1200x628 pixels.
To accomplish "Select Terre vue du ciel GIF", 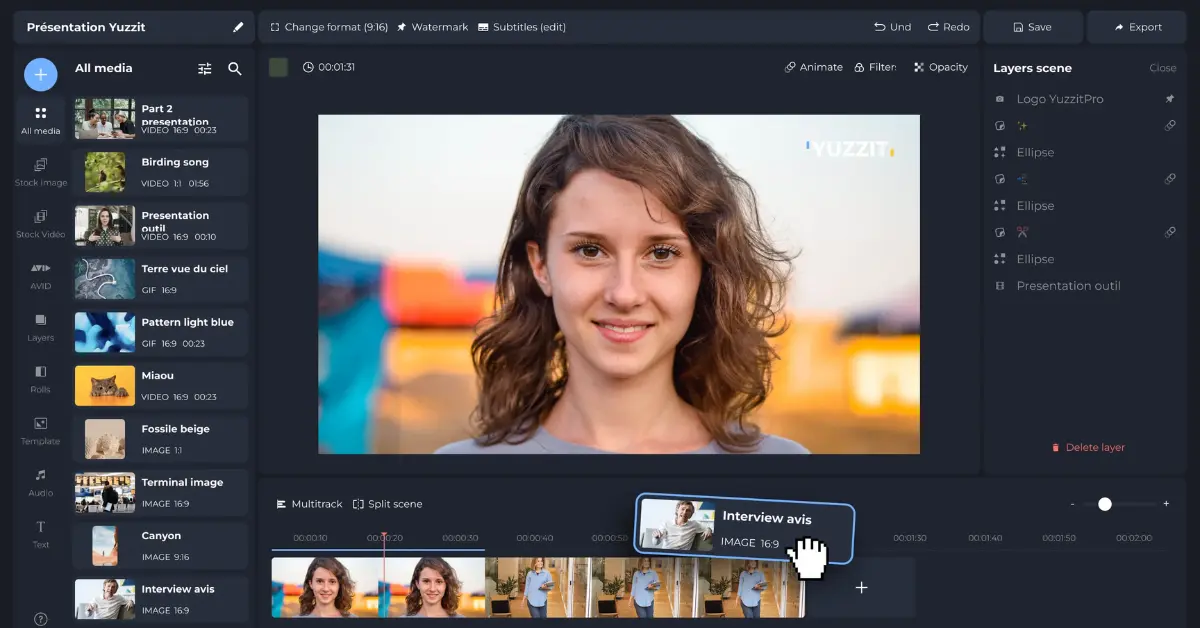I will pyautogui.click(x=160, y=279).
